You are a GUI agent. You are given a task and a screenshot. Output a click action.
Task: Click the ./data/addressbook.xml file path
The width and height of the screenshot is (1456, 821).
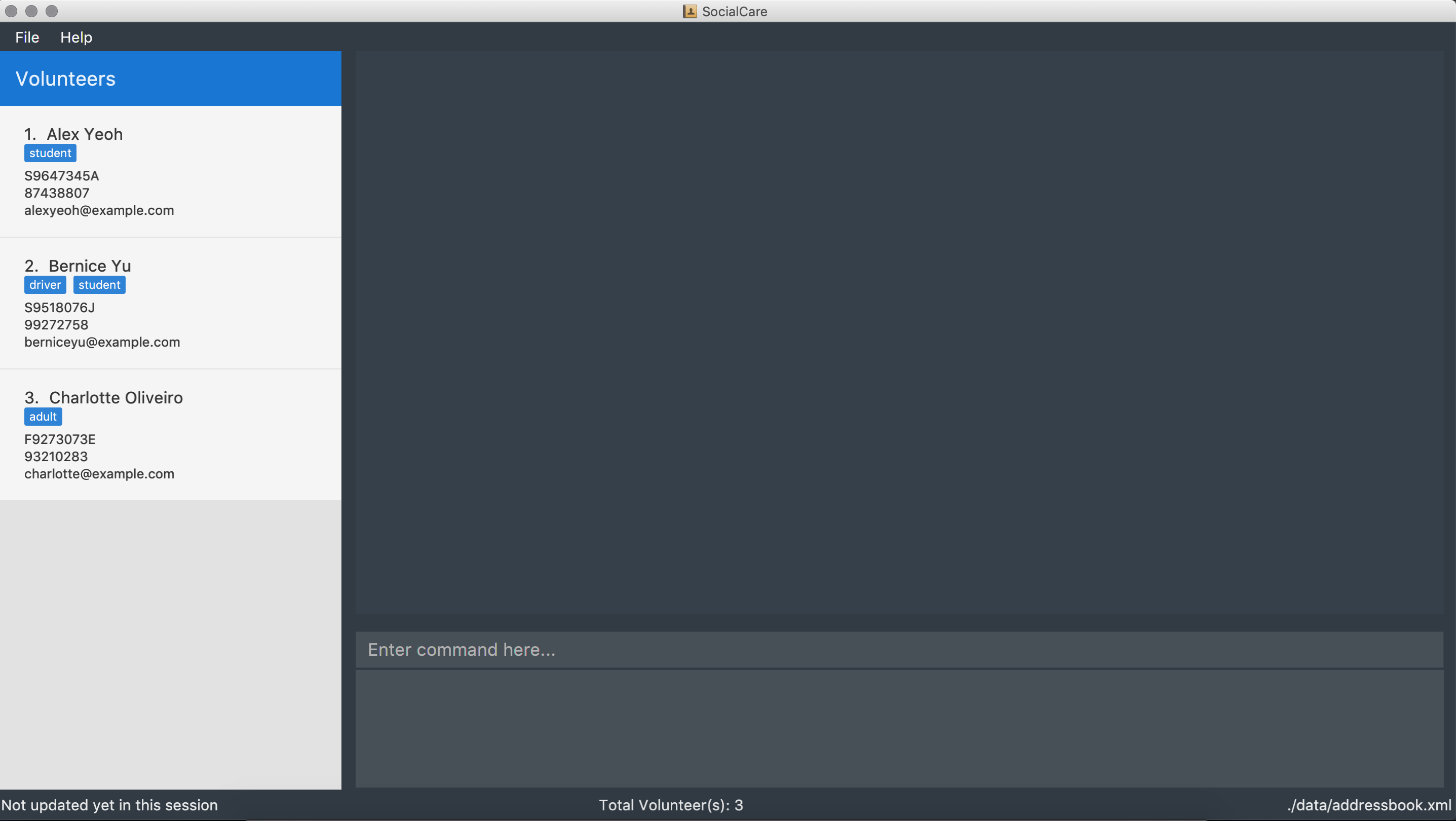click(x=1369, y=805)
